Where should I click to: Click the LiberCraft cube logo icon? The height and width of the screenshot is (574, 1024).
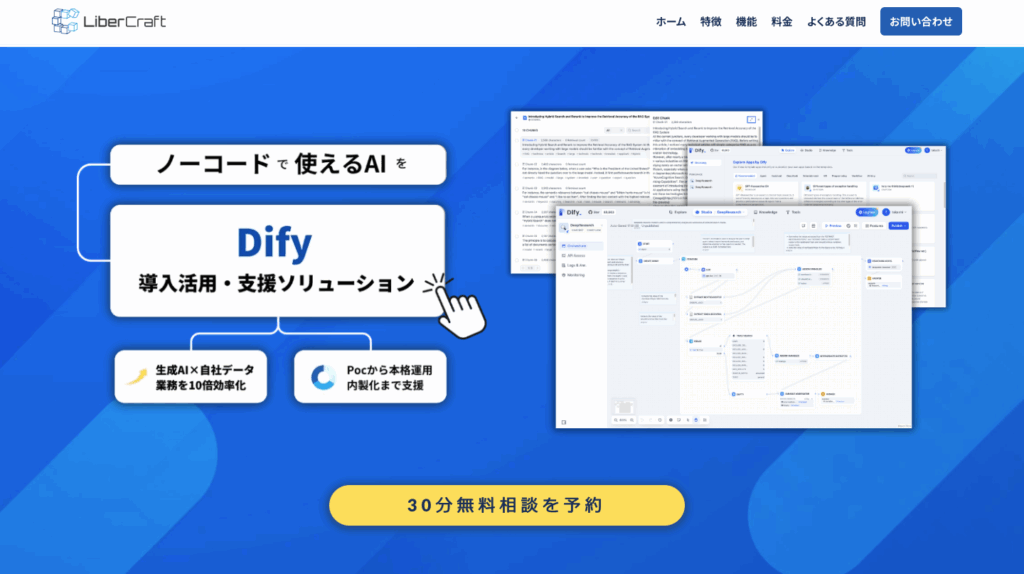[x=65, y=21]
